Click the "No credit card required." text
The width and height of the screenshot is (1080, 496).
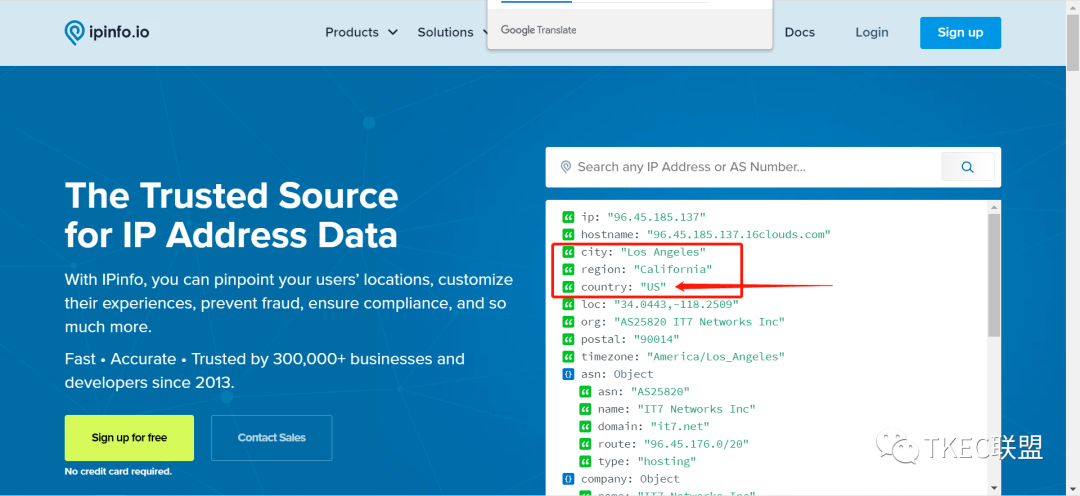(118, 472)
